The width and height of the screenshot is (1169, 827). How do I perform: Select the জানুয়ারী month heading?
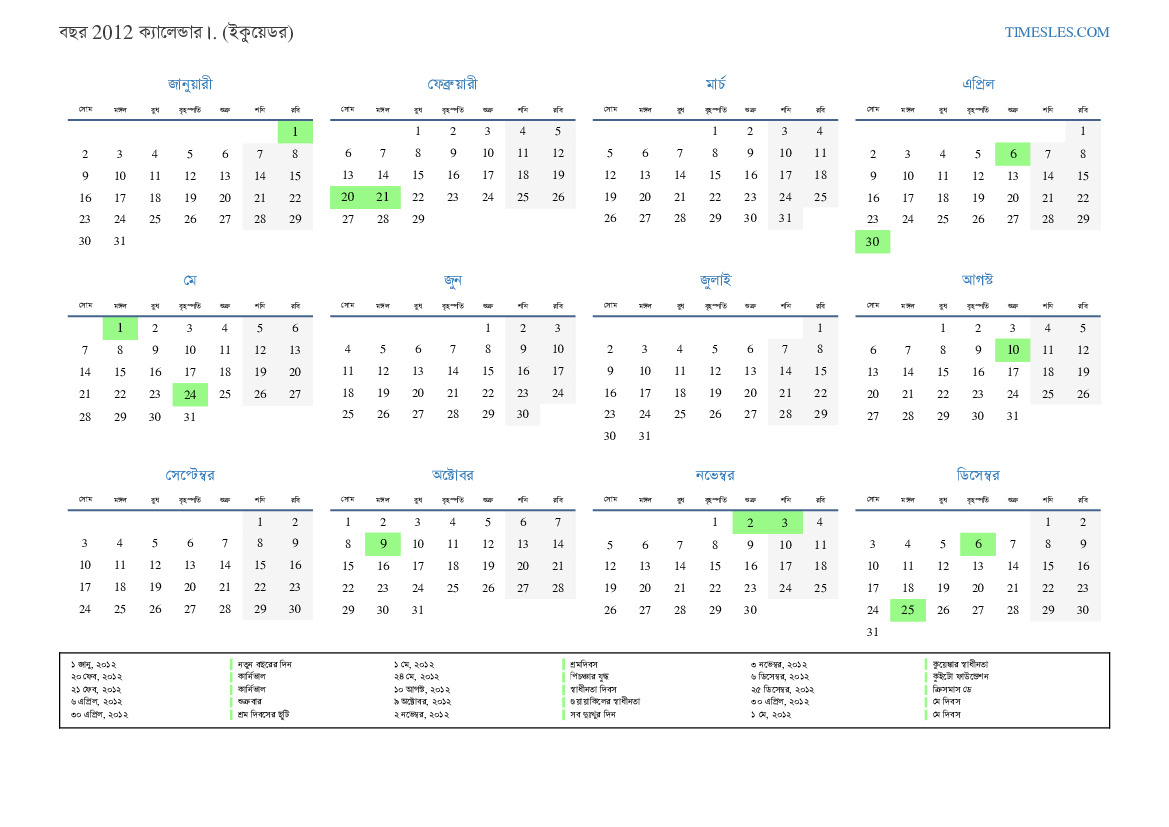pos(190,84)
